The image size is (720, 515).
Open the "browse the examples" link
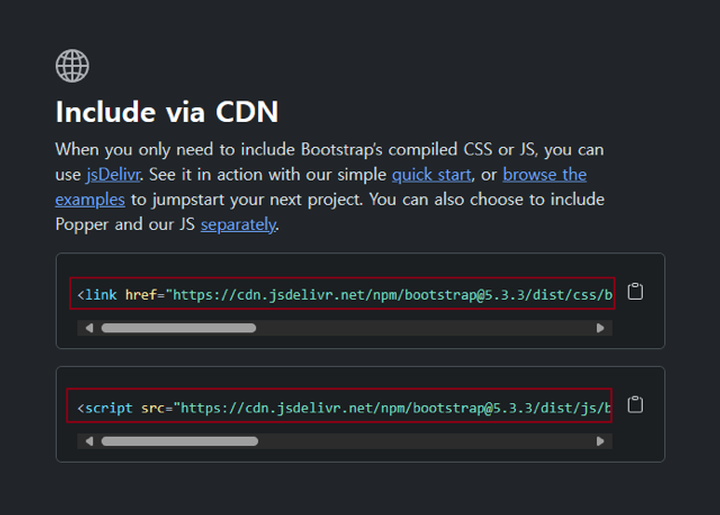point(544,175)
